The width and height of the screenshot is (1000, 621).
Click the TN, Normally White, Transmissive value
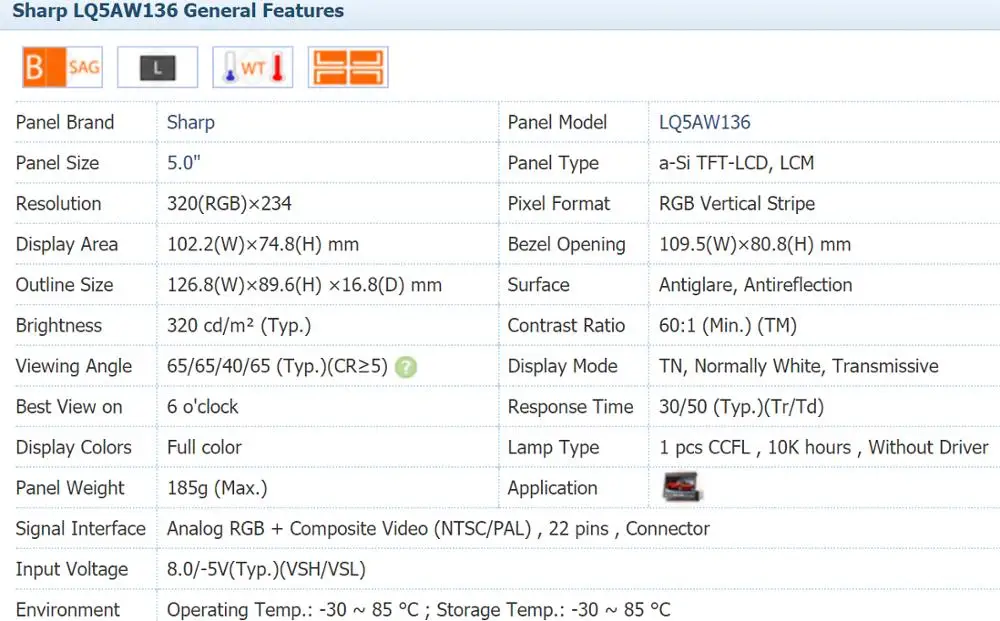pos(799,367)
